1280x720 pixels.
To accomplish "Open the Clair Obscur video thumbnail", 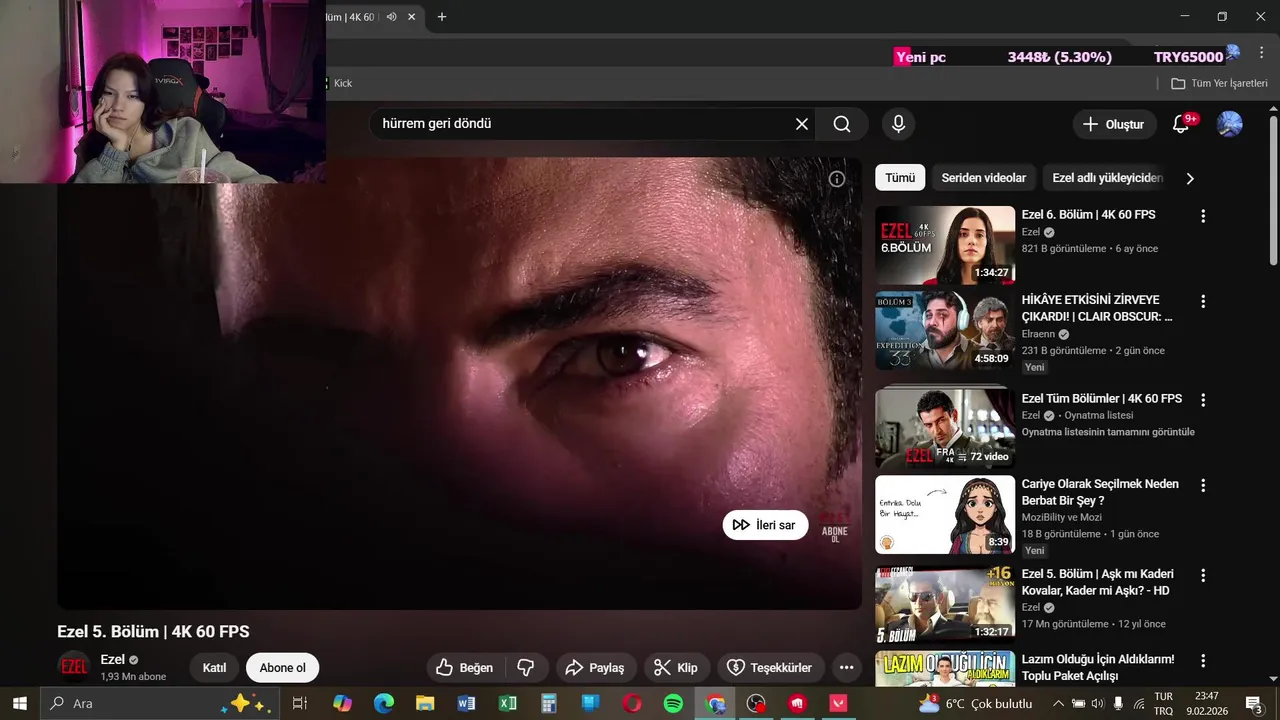I will pyautogui.click(x=945, y=330).
